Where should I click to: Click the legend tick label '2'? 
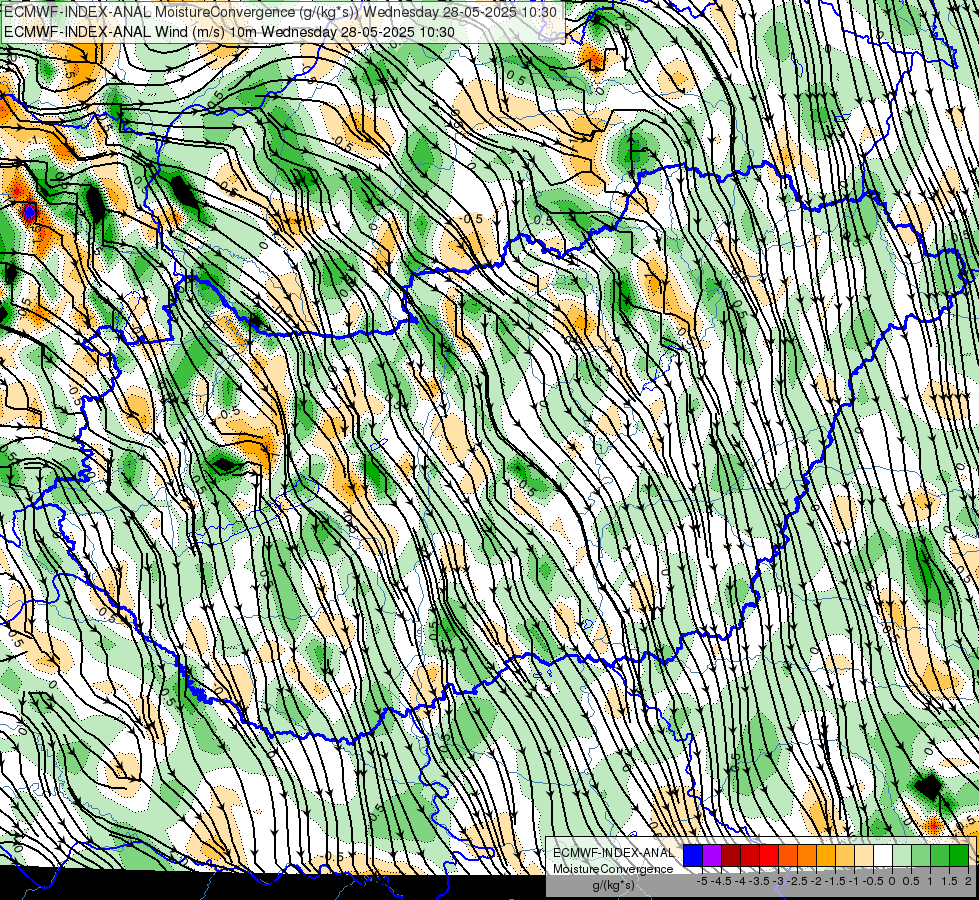pyautogui.click(x=968, y=881)
